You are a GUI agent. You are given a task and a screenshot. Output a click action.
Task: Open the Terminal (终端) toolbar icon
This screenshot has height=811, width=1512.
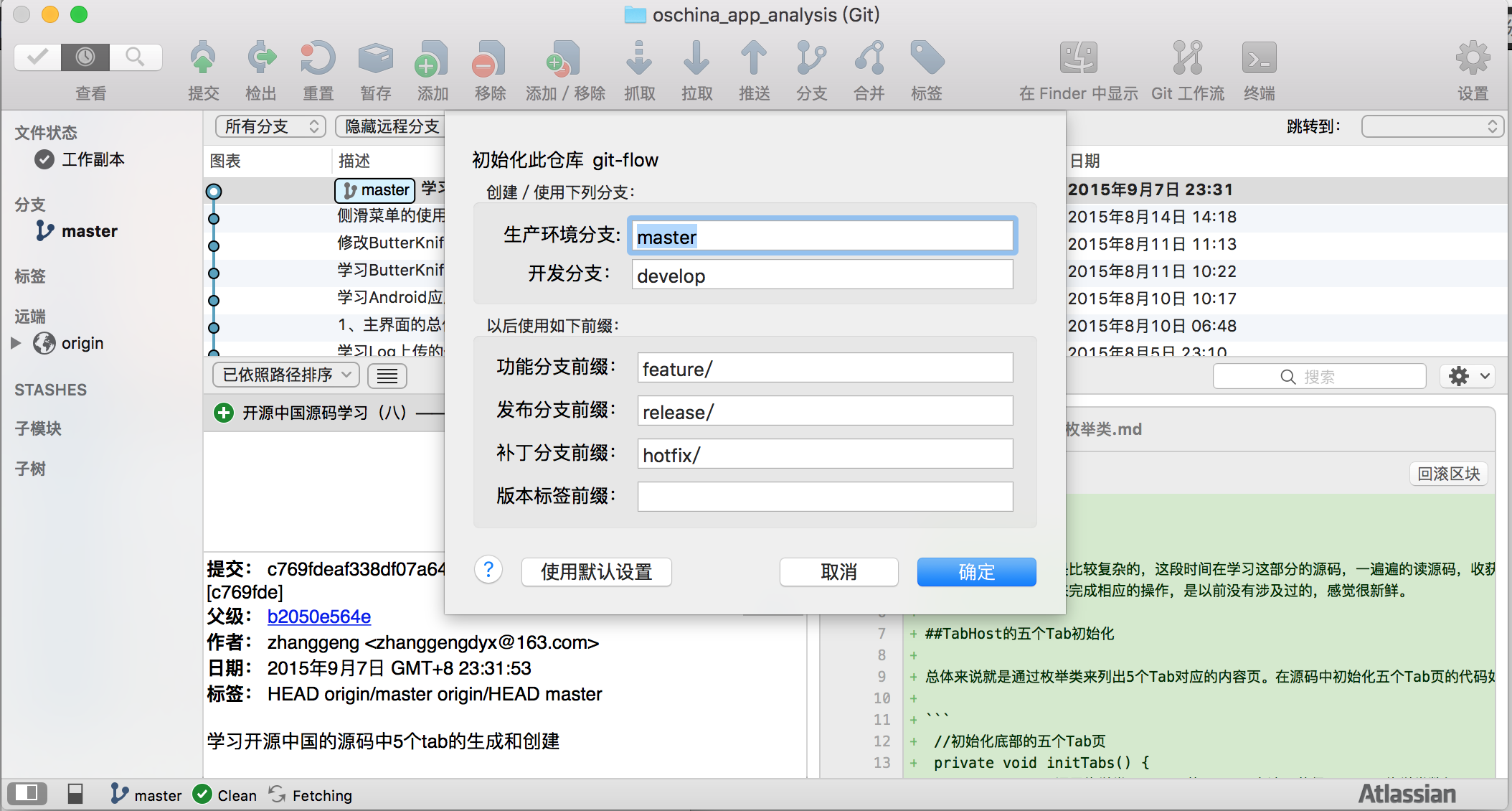[1260, 59]
